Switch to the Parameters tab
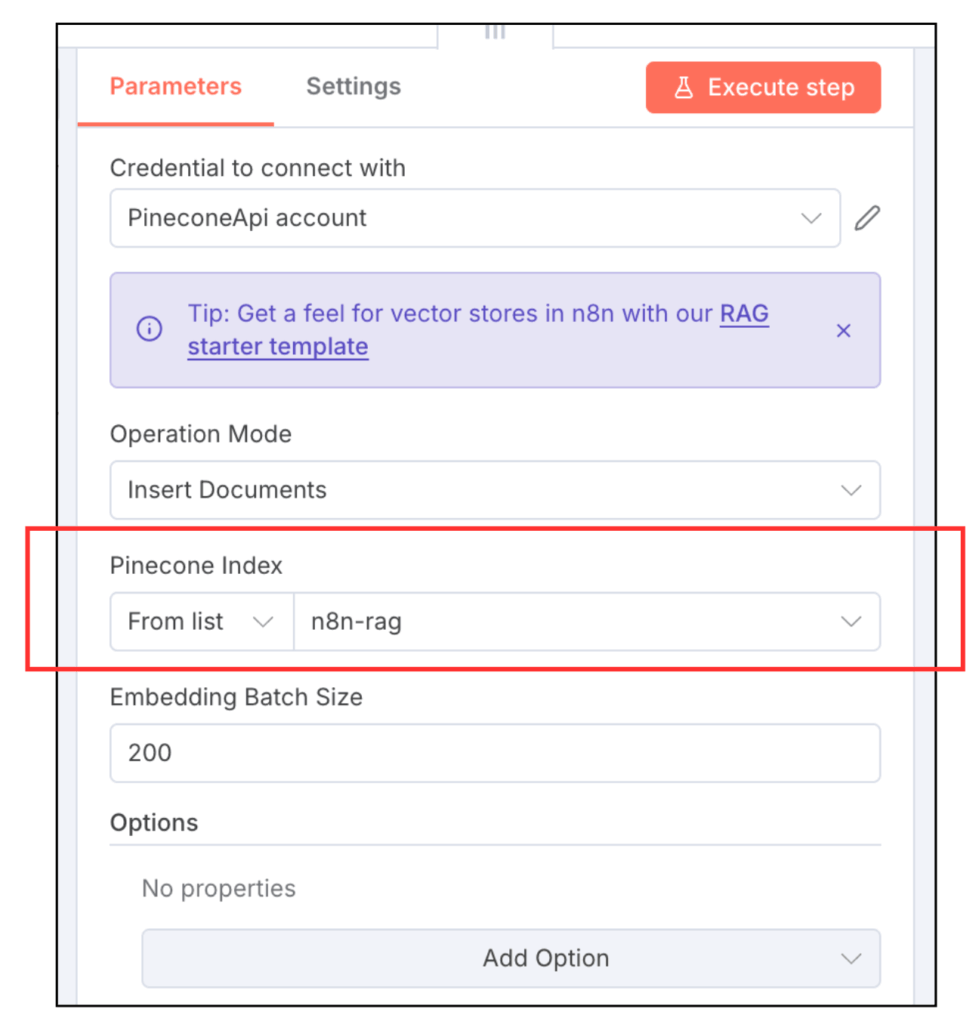The width and height of the screenshot is (979, 1024). [x=175, y=87]
